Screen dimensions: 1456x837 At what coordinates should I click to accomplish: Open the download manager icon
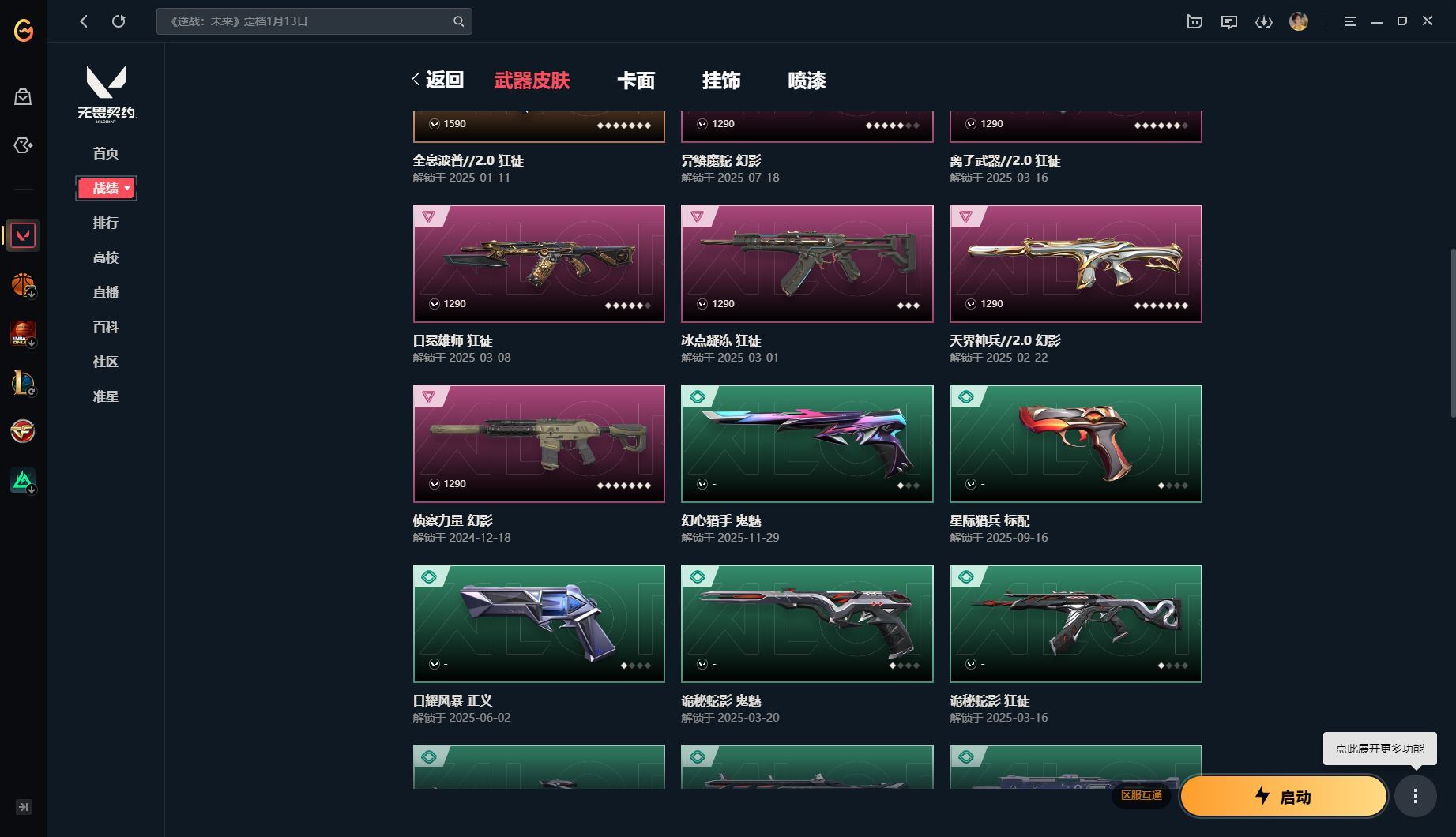[1263, 21]
